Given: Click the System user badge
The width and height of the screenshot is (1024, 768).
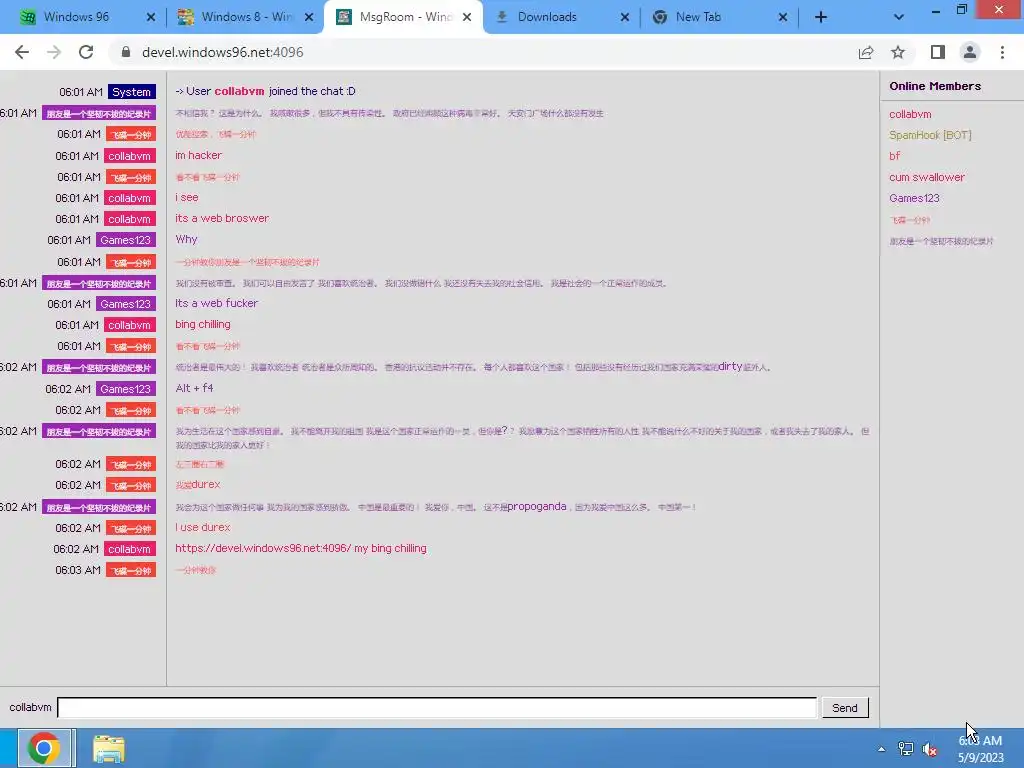Looking at the screenshot, I should pos(132,92).
